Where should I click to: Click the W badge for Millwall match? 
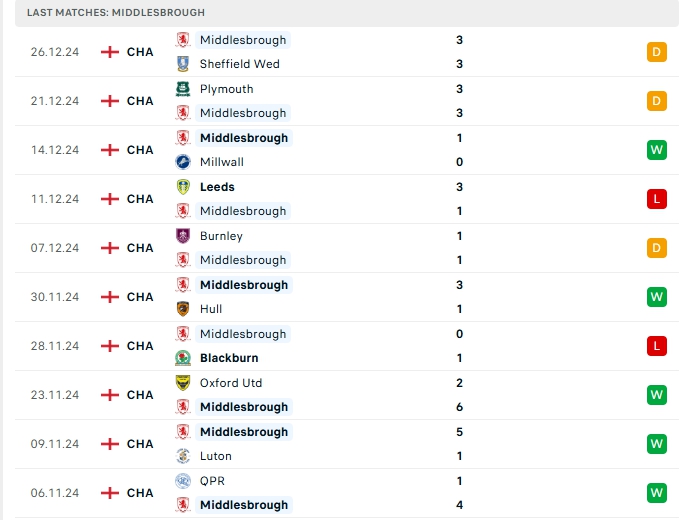[656, 150]
